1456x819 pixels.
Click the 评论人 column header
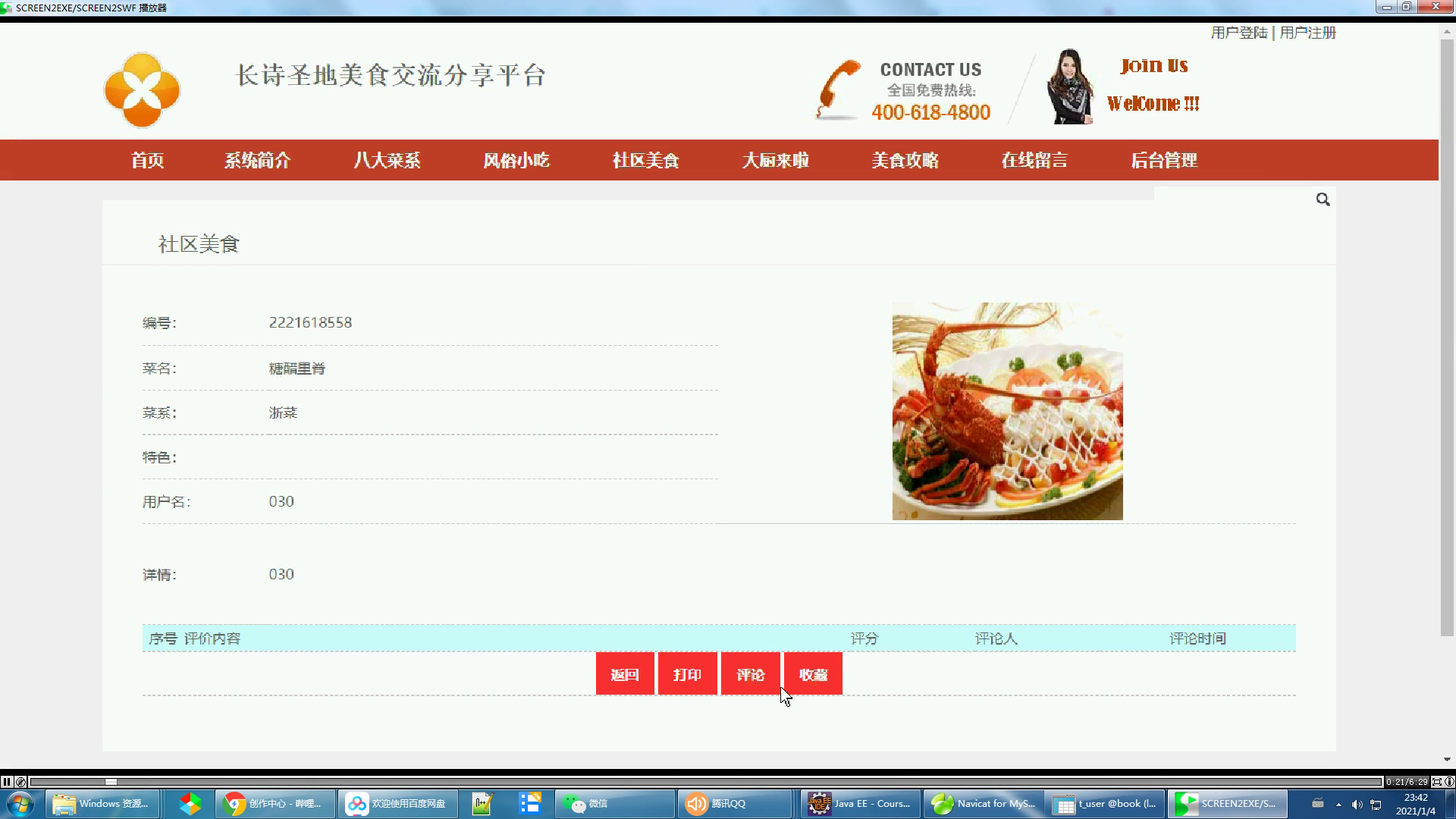996,639
